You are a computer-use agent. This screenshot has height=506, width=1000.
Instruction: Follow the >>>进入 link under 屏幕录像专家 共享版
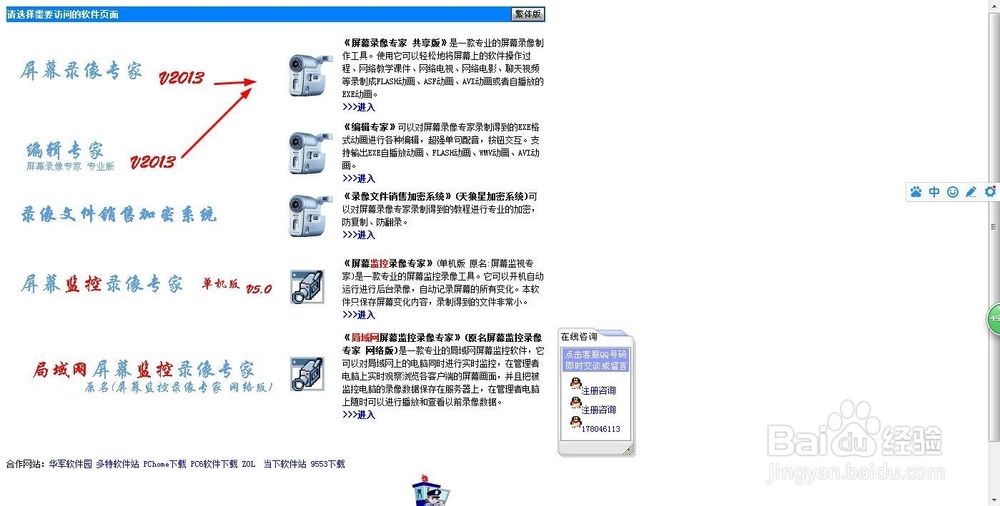358,107
